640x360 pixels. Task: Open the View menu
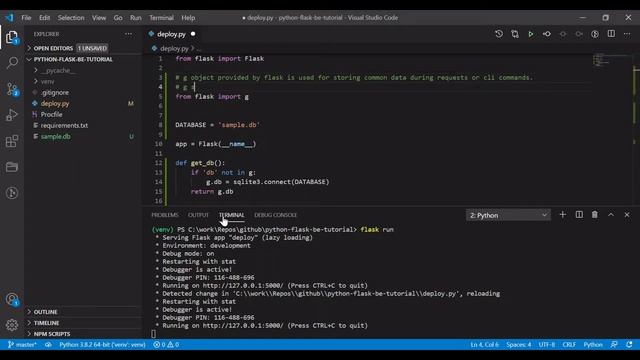coord(99,18)
